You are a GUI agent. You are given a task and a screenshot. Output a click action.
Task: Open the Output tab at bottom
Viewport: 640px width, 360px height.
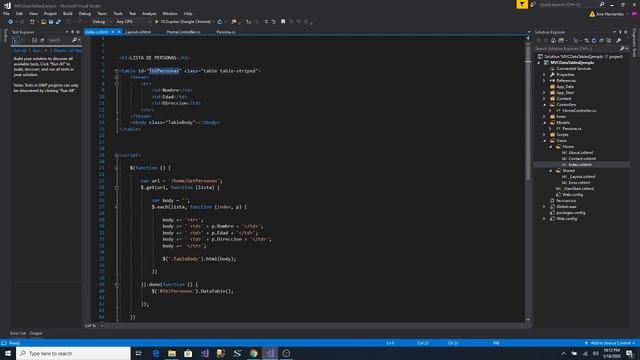tap(36, 333)
